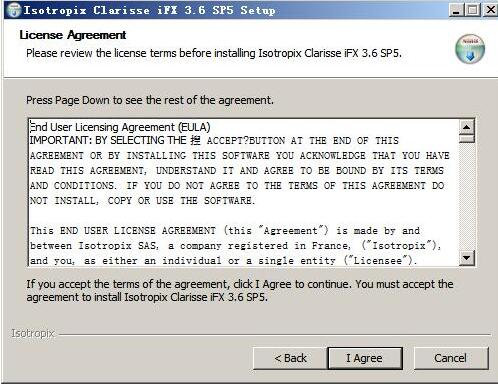498x386 pixels.
Task: Click the license scrollbar up arrow
Action: 467,127
